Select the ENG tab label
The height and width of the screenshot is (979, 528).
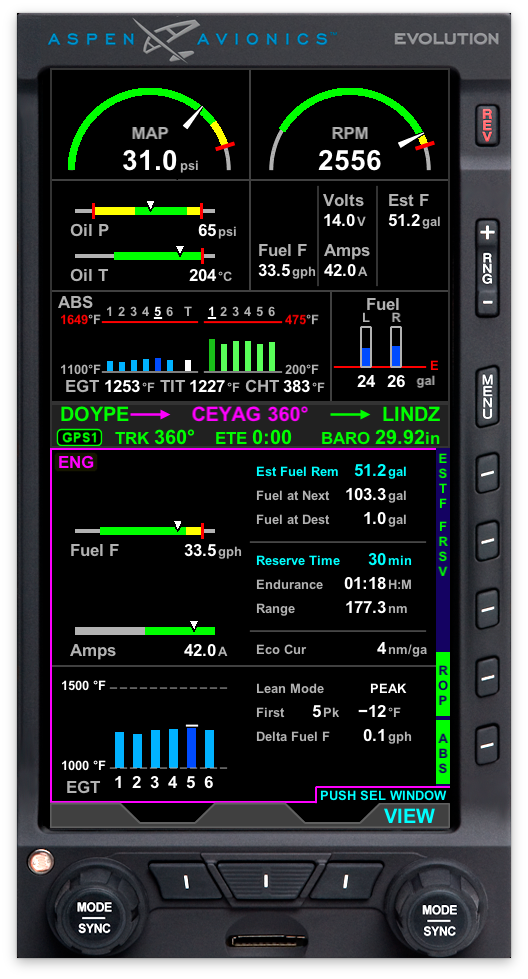[x=76, y=462]
